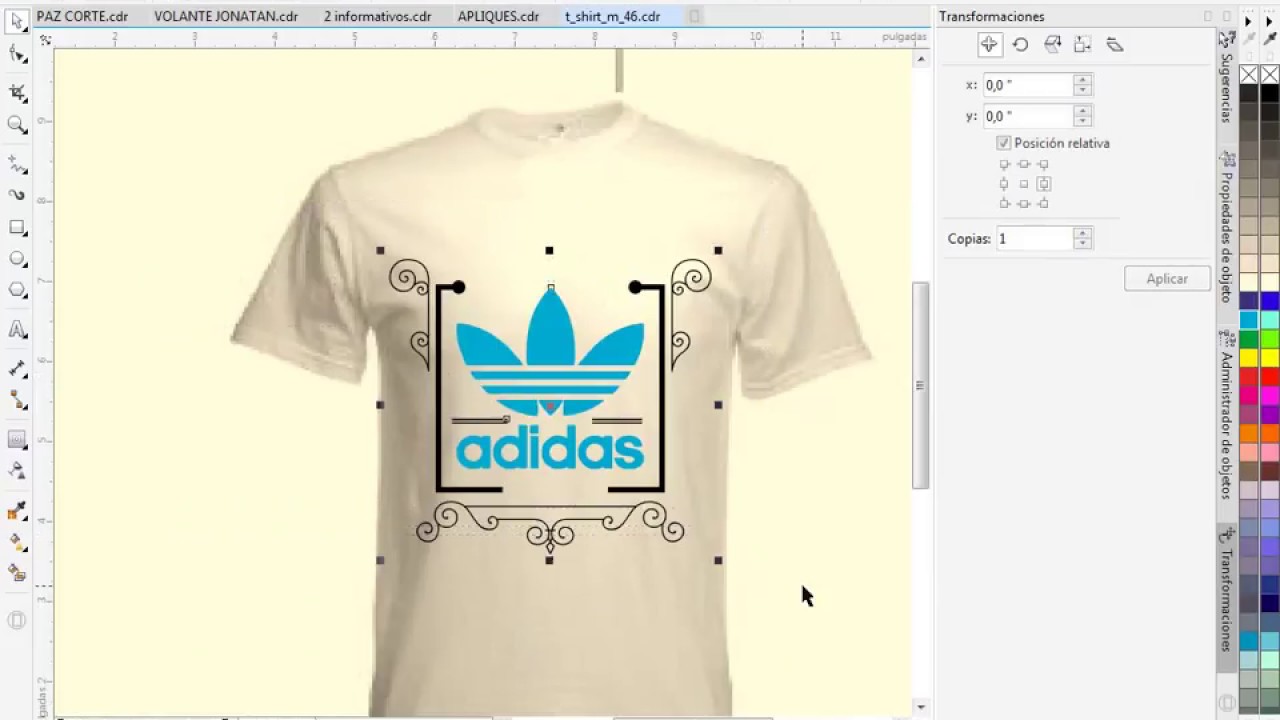Viewport: 1280px width, 720px height.
Task: Select the Transparency tool
Action: [17, 470]
